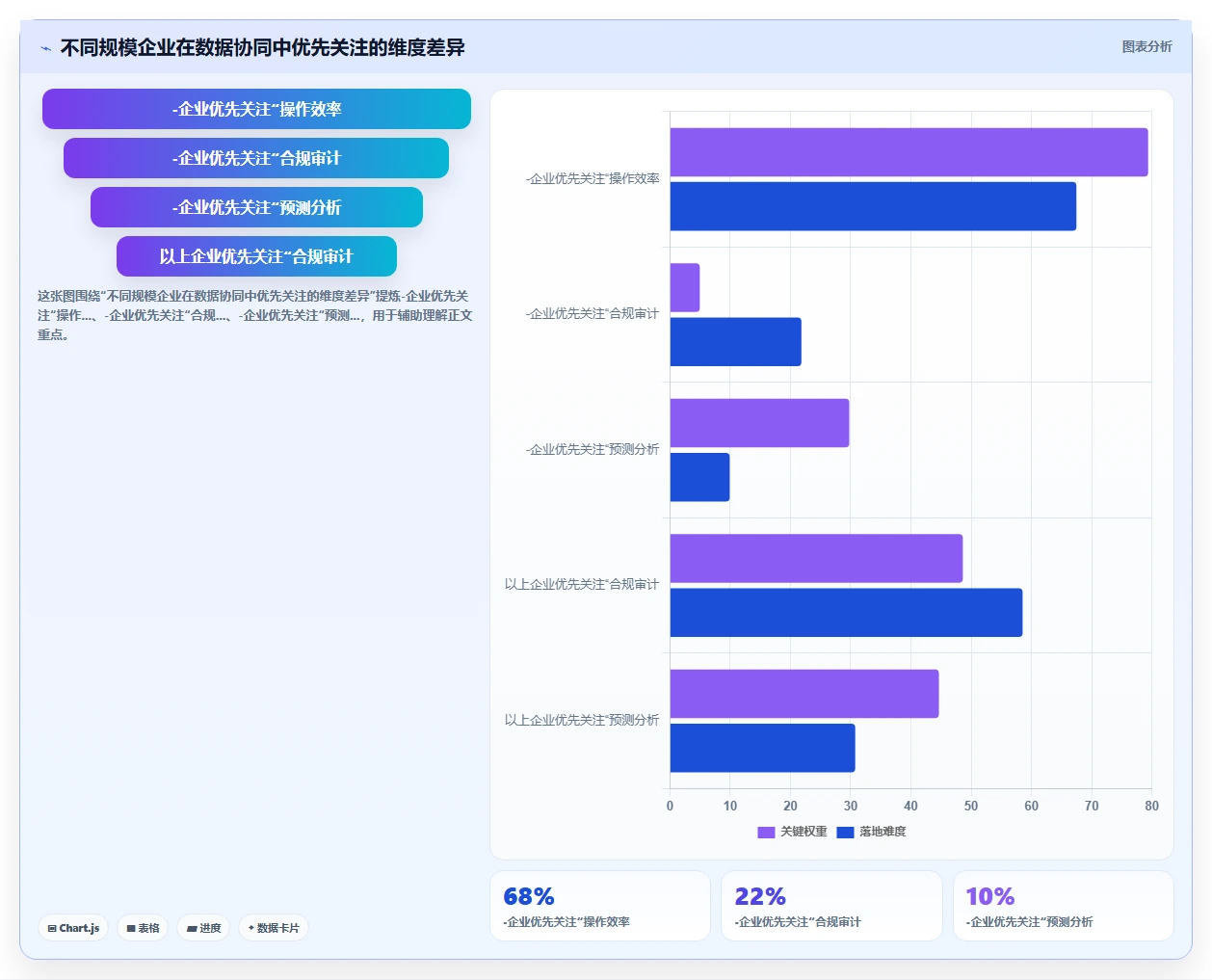This screenshot has height=980, width=1212.
Task: Click the 图表分析 label in the header
Action: coord(1146,46)
